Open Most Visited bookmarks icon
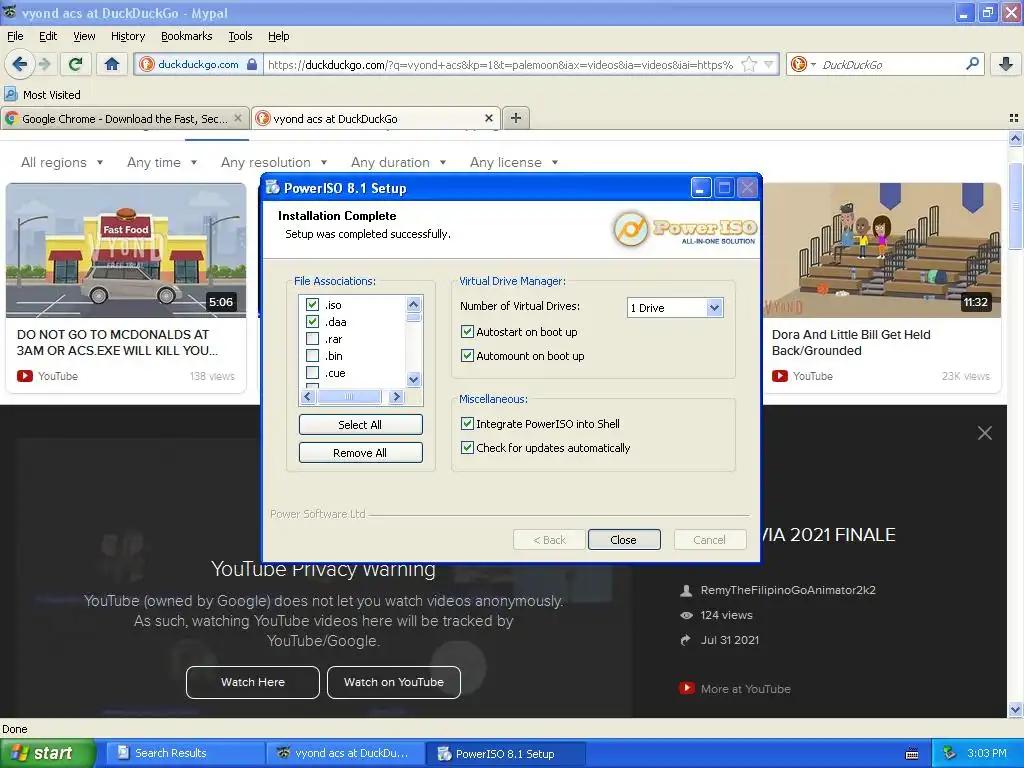Screen dimensions: 1024x768 coord(10,95)
